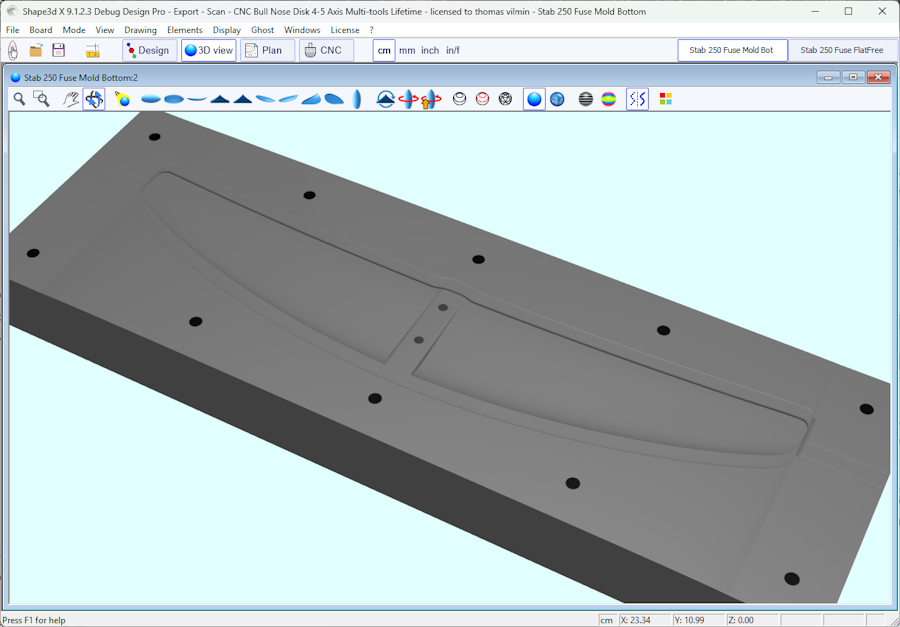Click the light source icon
This screenshot has width=900, height=627.
(x=122, y=99)
